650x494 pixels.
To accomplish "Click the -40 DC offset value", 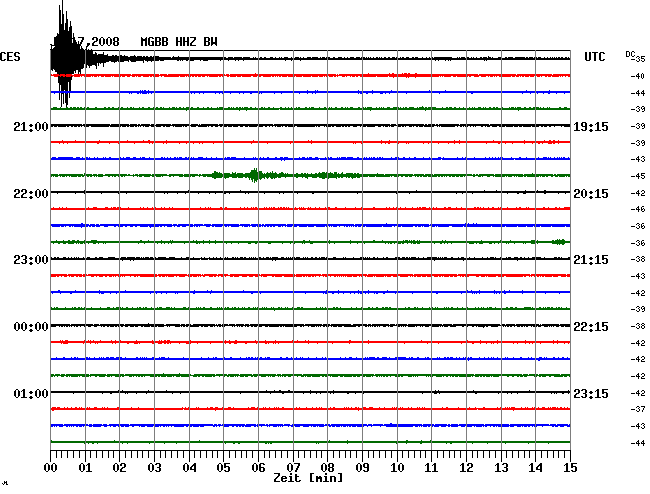I will click(638, 76).
